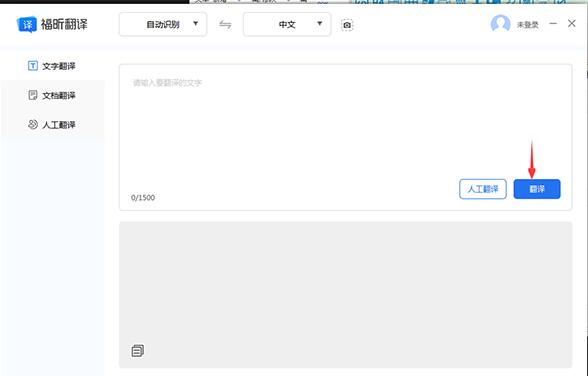Screen dimensions: 588x376
Task: Minimize the translator window
Action: tap(553, 24)
